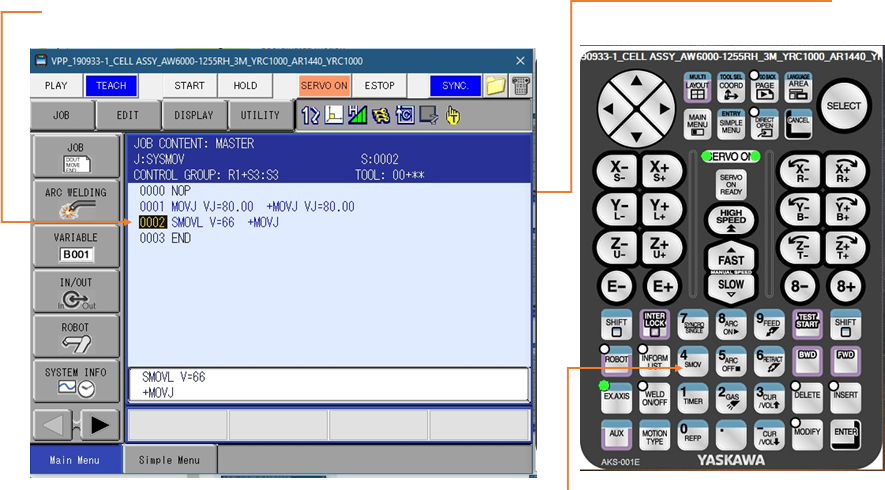The height and width of the screenshot is (490, 885).
Task: Increase manual speed with FAST key
Action: pos(731,257)
